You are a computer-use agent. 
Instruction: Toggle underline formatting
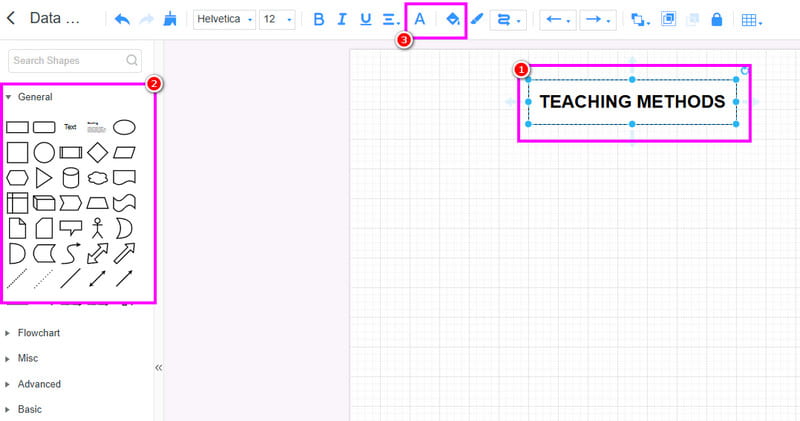coord(365,19)
